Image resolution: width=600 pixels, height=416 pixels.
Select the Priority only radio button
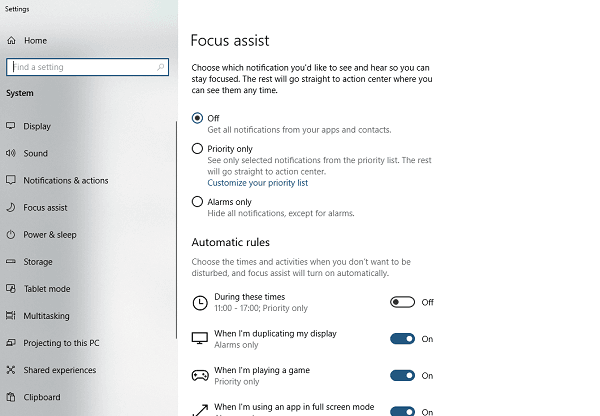197,148
